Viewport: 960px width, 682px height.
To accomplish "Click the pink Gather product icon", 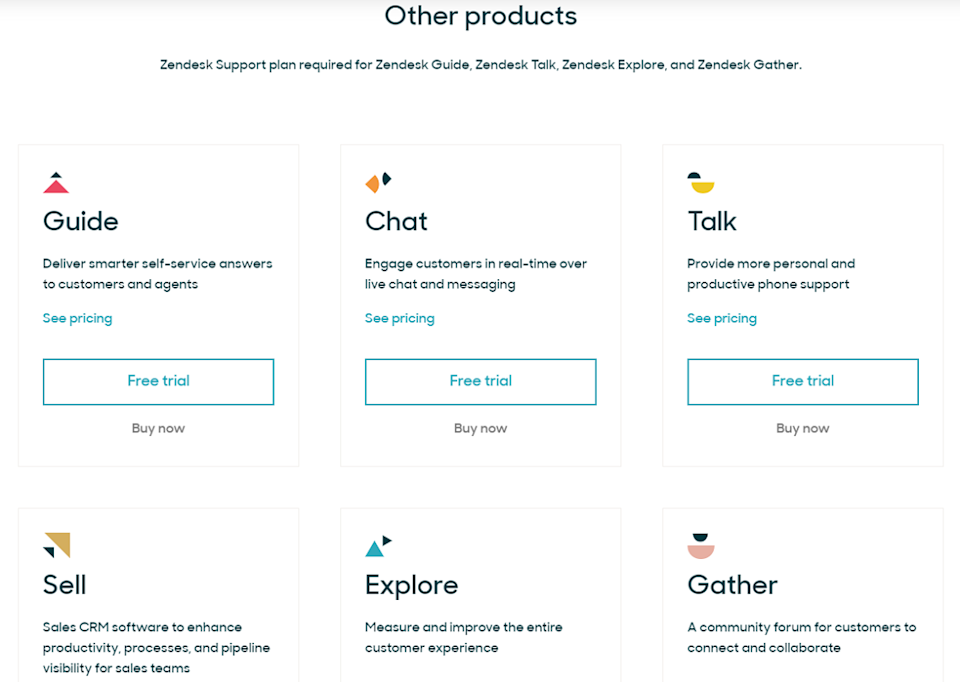I will click(700, 545).
